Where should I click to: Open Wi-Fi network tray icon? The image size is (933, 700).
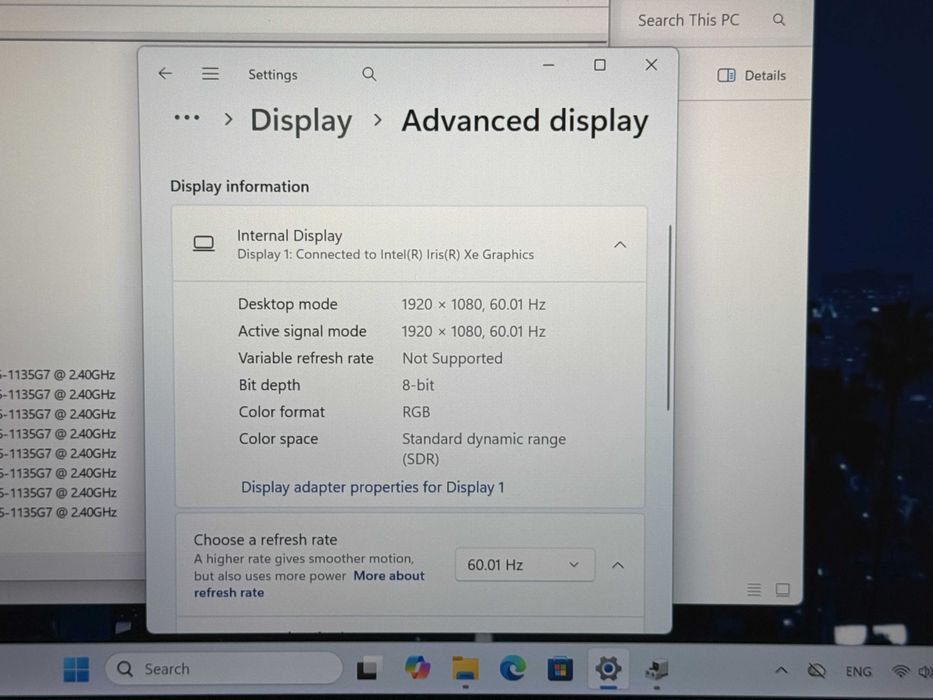tap(901, 671)
